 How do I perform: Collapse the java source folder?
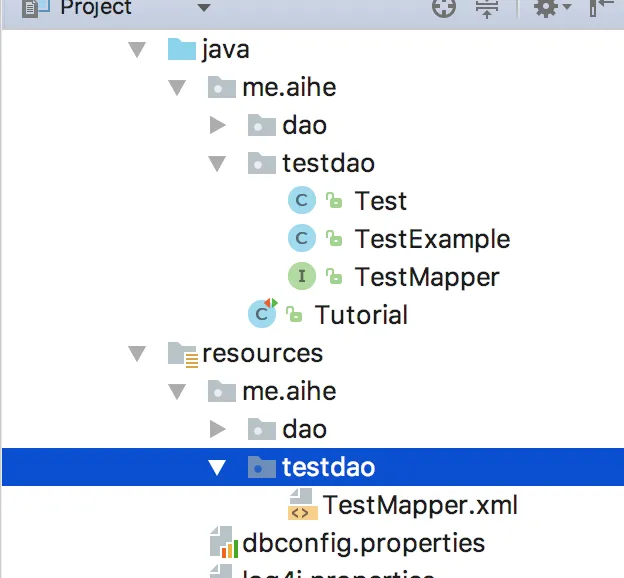137,50
